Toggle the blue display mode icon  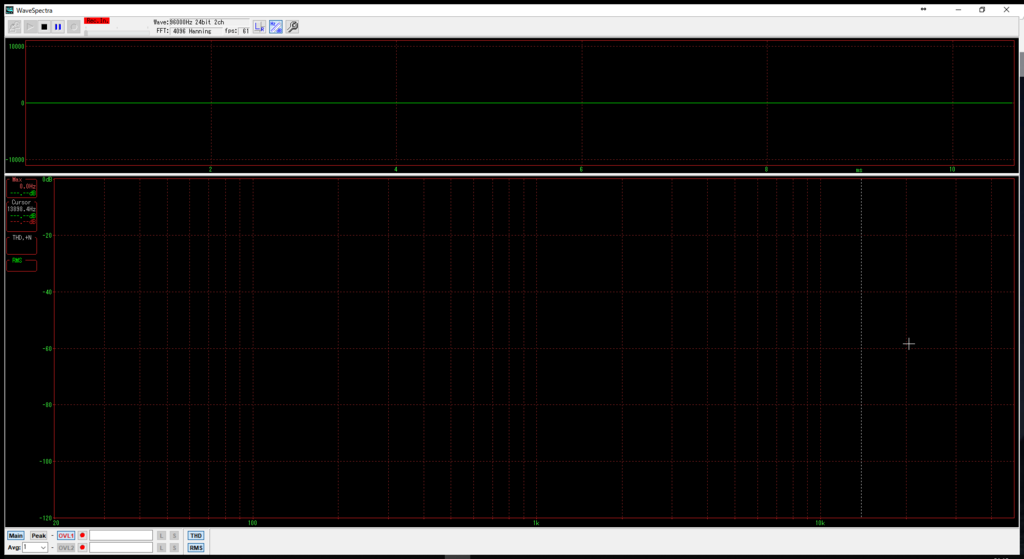[x=276, y=27]
